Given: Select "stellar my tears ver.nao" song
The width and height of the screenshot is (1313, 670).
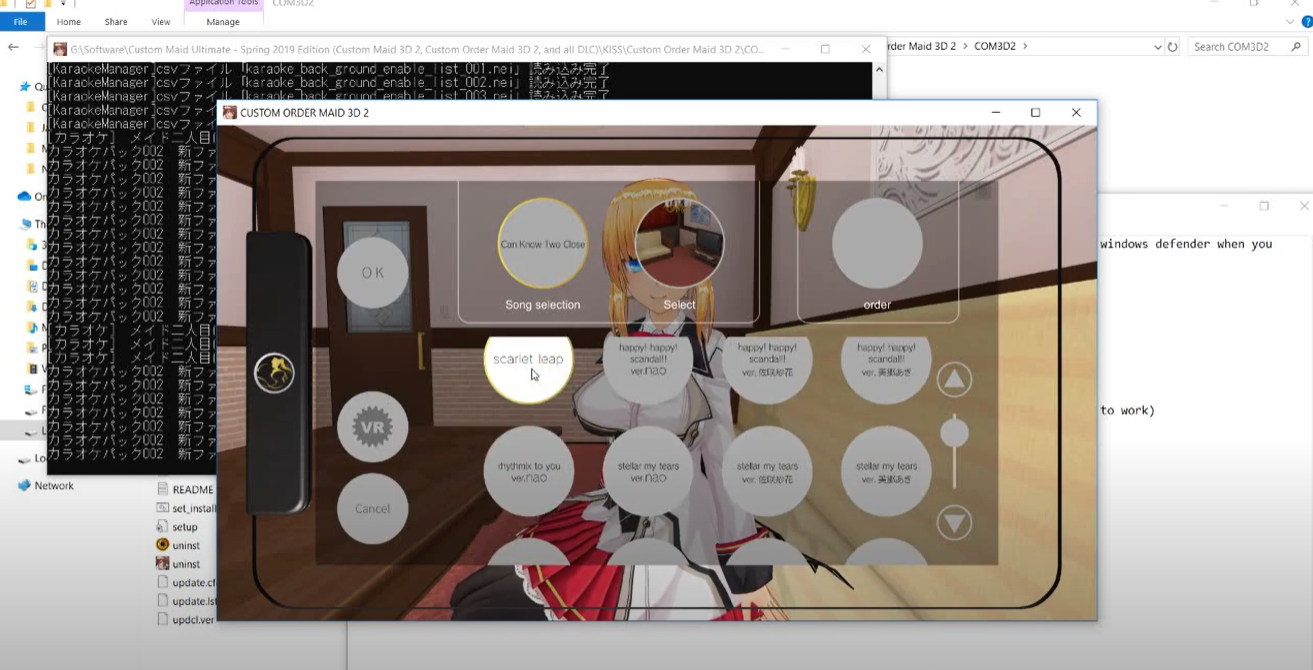Looking at the screenshot, I should tap(648, 471).
